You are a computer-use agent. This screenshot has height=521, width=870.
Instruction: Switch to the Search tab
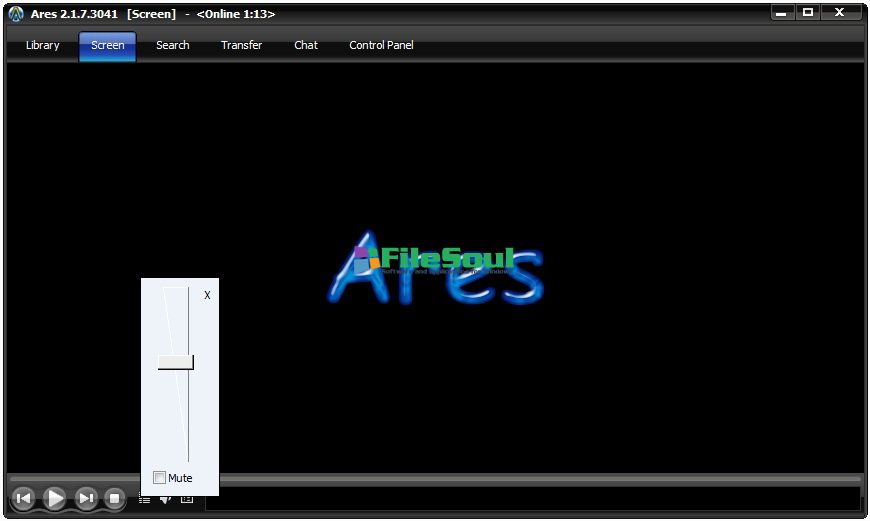pyautogui.click(x=172, y=45)
